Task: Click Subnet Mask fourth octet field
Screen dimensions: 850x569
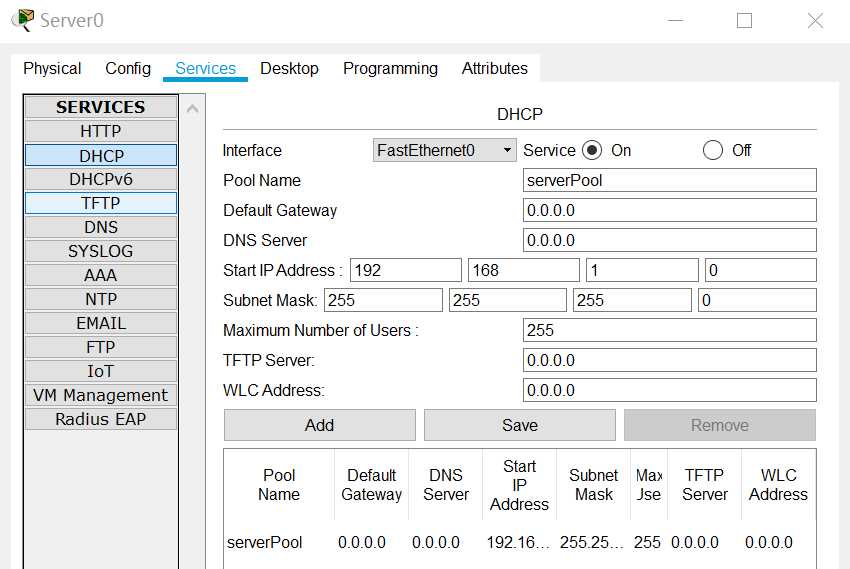Action: [757, 300]
